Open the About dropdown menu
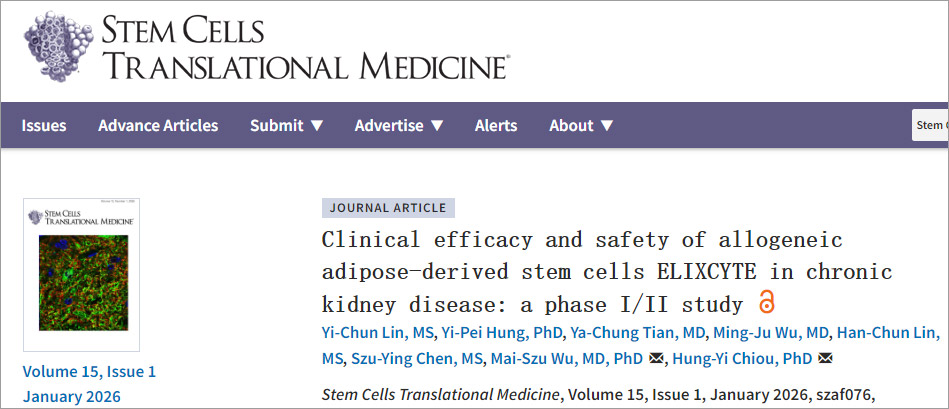Viewport: 949px width, 409px height. click(x=581, y=125)
